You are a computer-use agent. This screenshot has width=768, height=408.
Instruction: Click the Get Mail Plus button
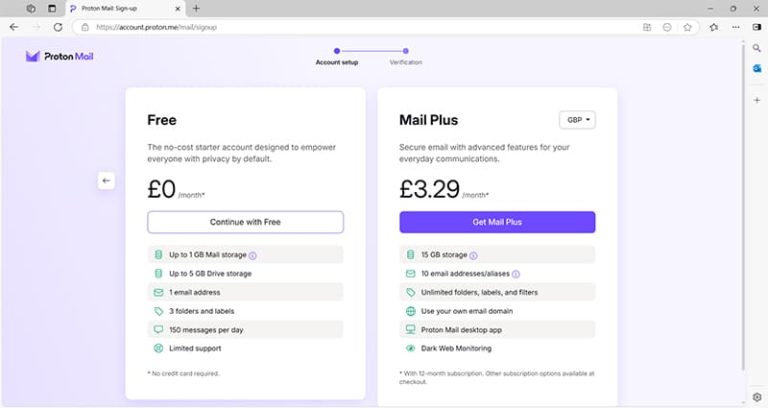coord(497,222)
